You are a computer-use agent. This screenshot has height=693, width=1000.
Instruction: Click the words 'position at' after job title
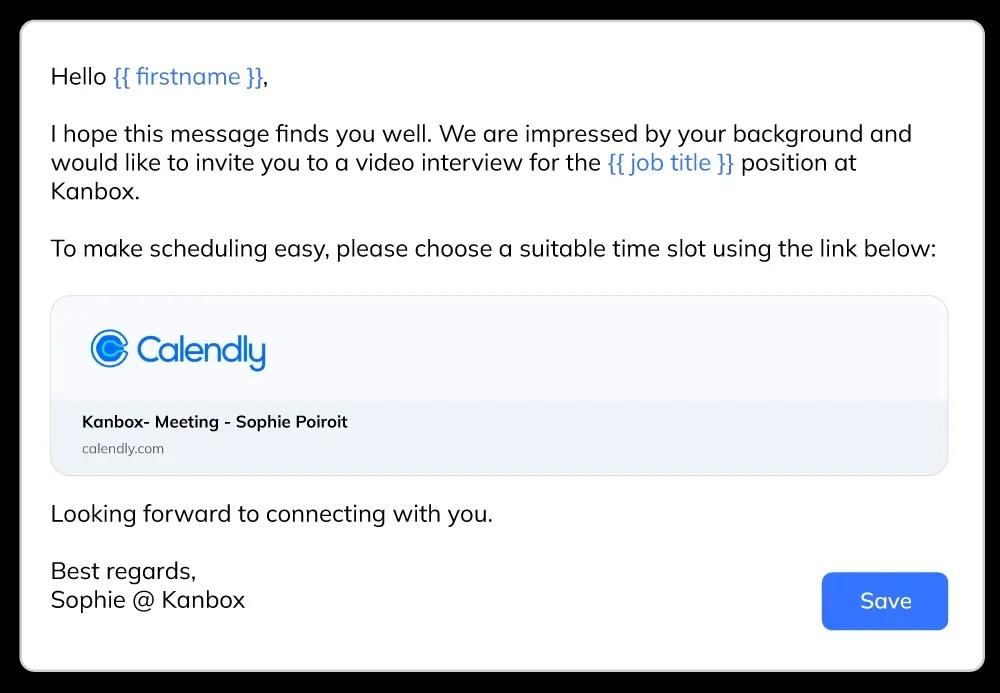798,163
